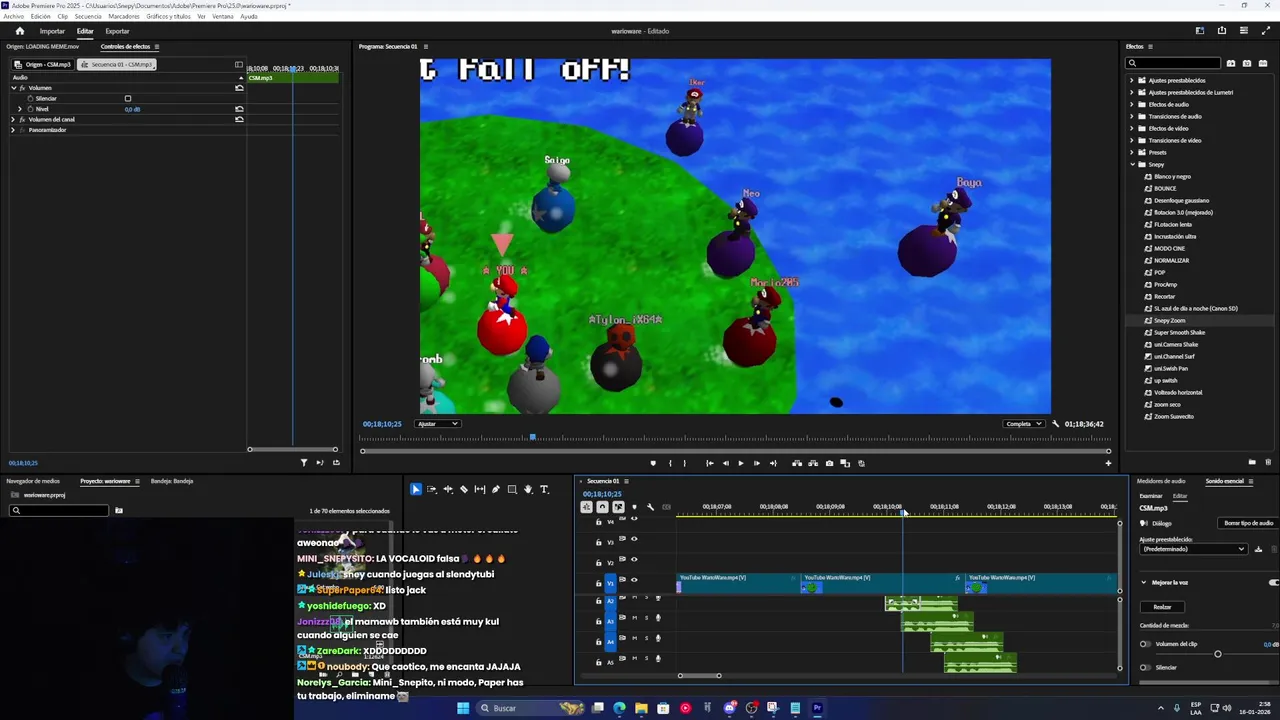
Task: Open the Predeterminado preset dropdown
Action: coord(1194,549)
